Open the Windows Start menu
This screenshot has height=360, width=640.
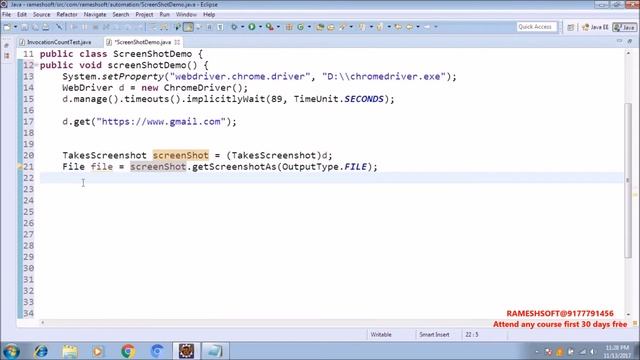[11, 351]
